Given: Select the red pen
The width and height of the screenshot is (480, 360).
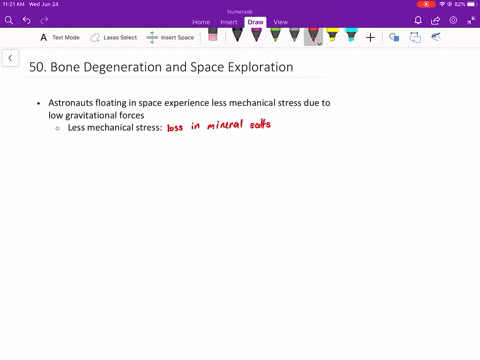Looking at the screenshot, I should pyautogui.click(x=313, y=35).
